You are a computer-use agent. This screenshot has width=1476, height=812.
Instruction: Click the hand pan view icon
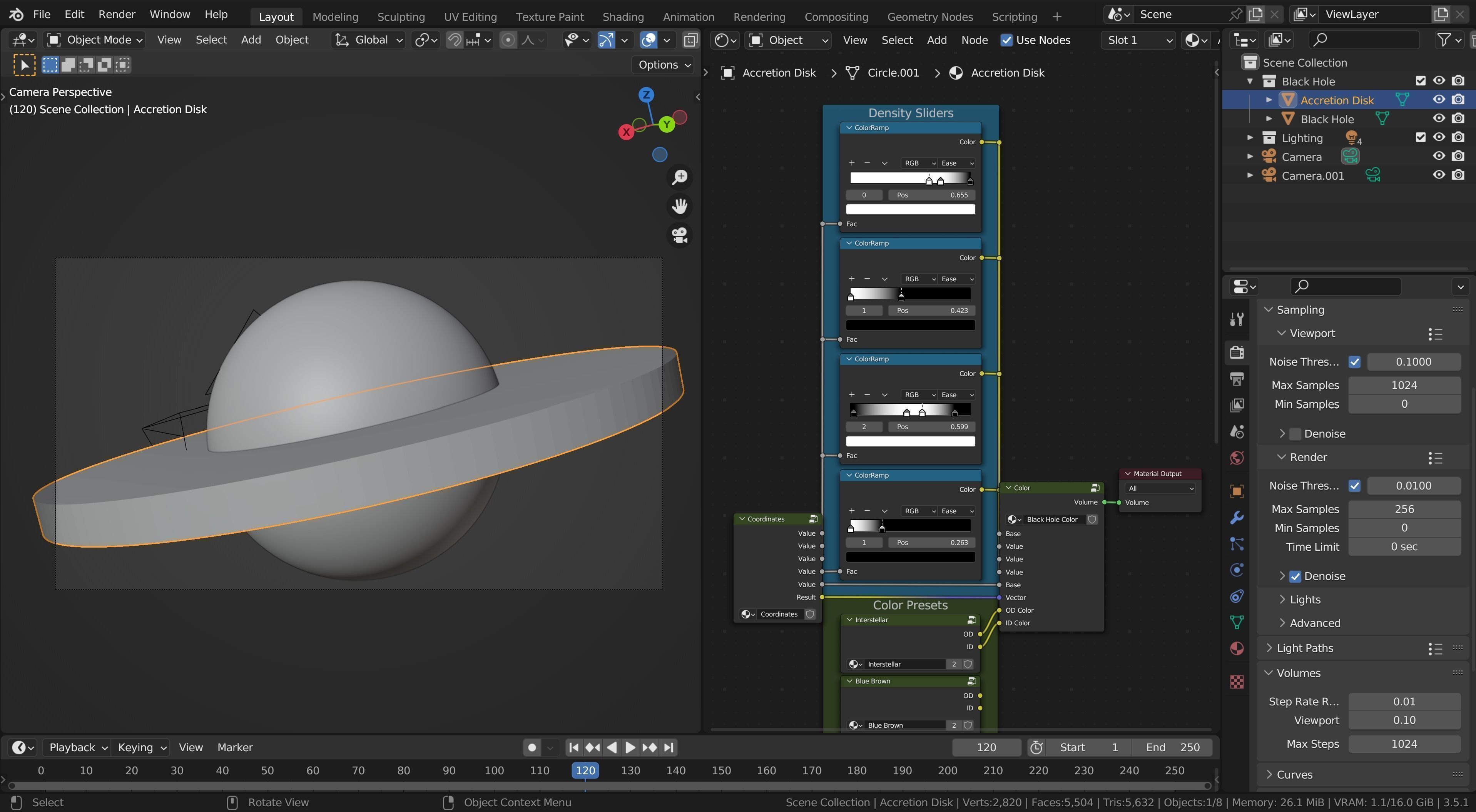(x=680, y=206)
